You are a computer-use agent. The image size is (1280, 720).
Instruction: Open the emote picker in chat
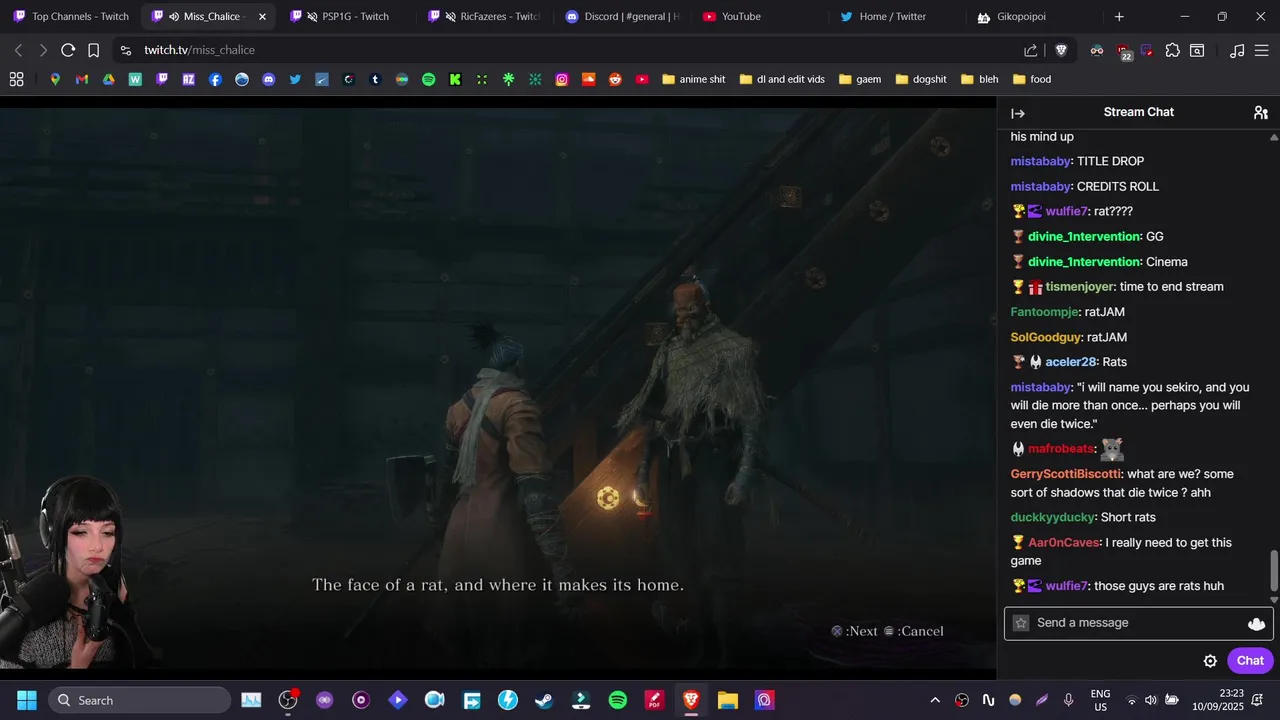coord(1257,623)
